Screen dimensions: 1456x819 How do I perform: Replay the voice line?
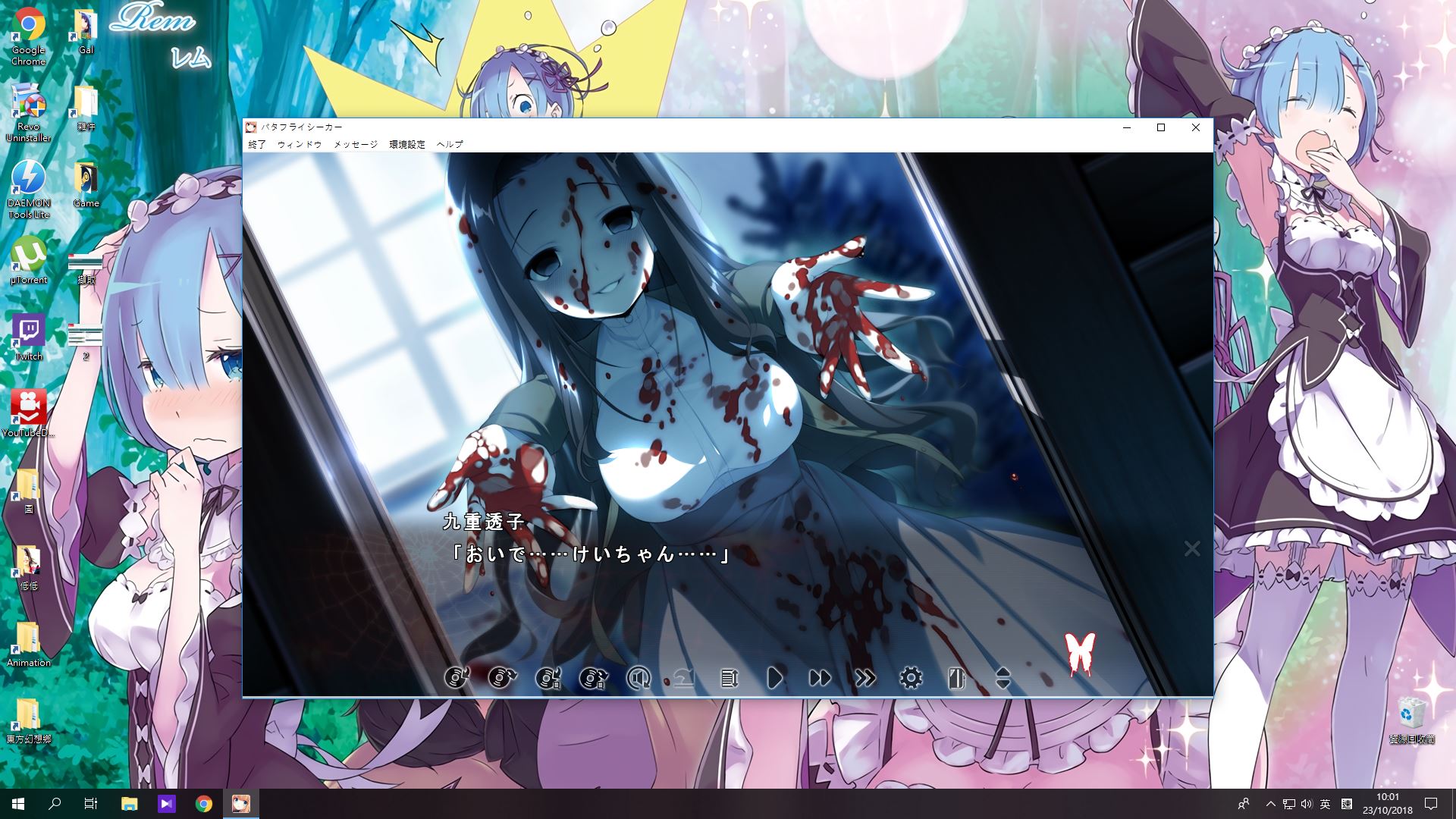tap(639, 677)
